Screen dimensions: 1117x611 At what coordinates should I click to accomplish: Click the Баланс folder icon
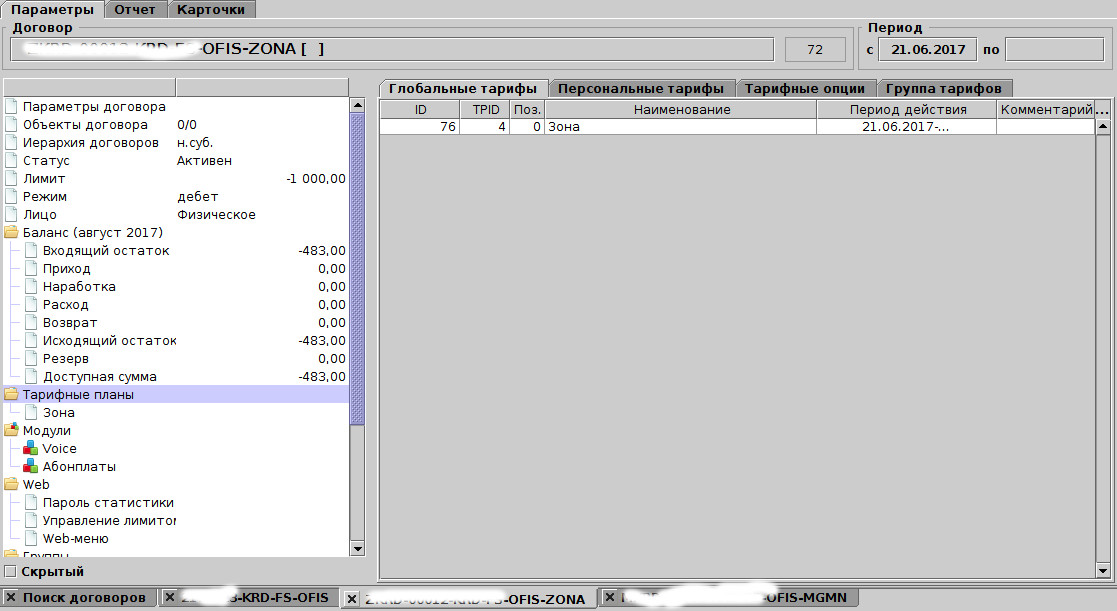[x=11, y=233]
